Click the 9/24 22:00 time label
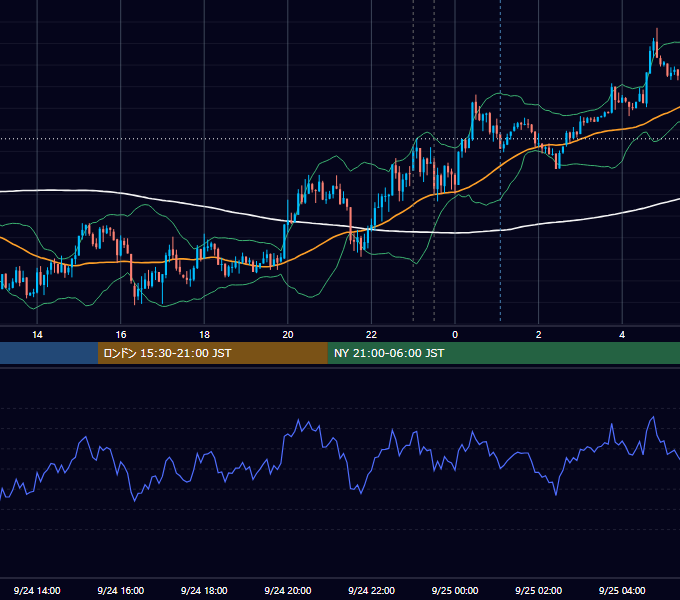 371,590
